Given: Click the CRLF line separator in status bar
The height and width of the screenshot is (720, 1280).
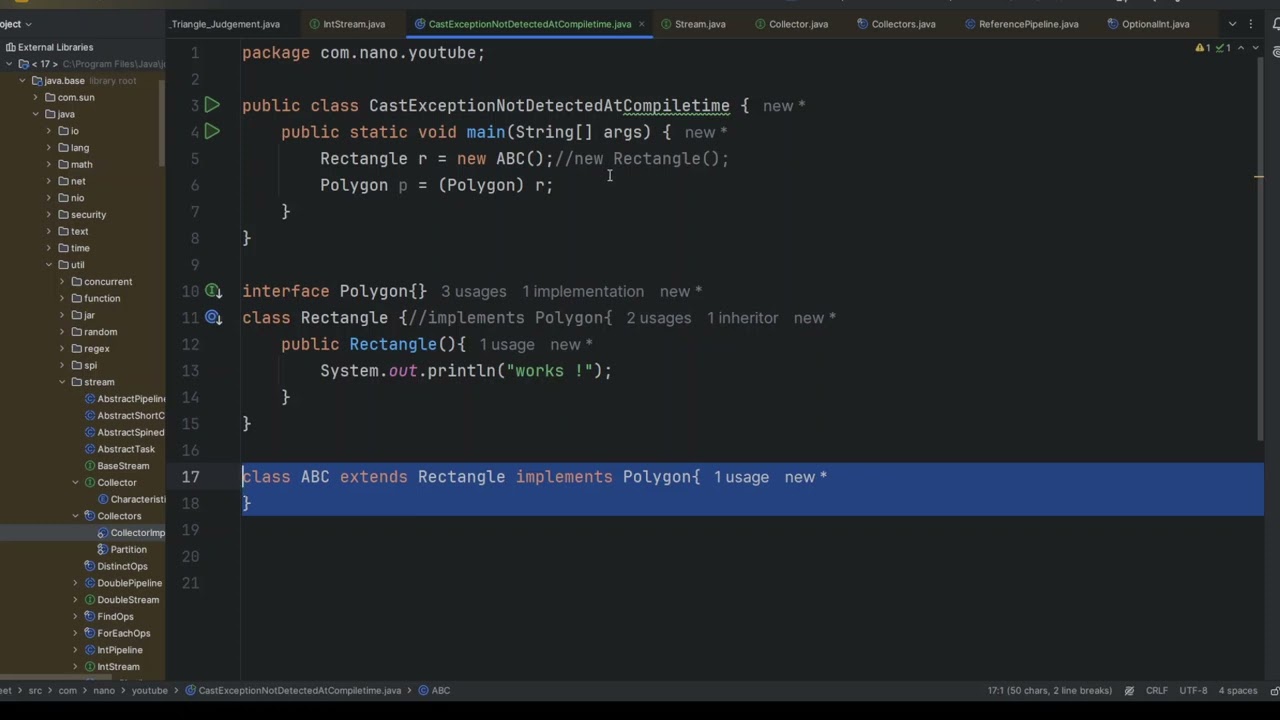Looking at the screenshot, I should pyautogui.click(x=1157, y=690).
